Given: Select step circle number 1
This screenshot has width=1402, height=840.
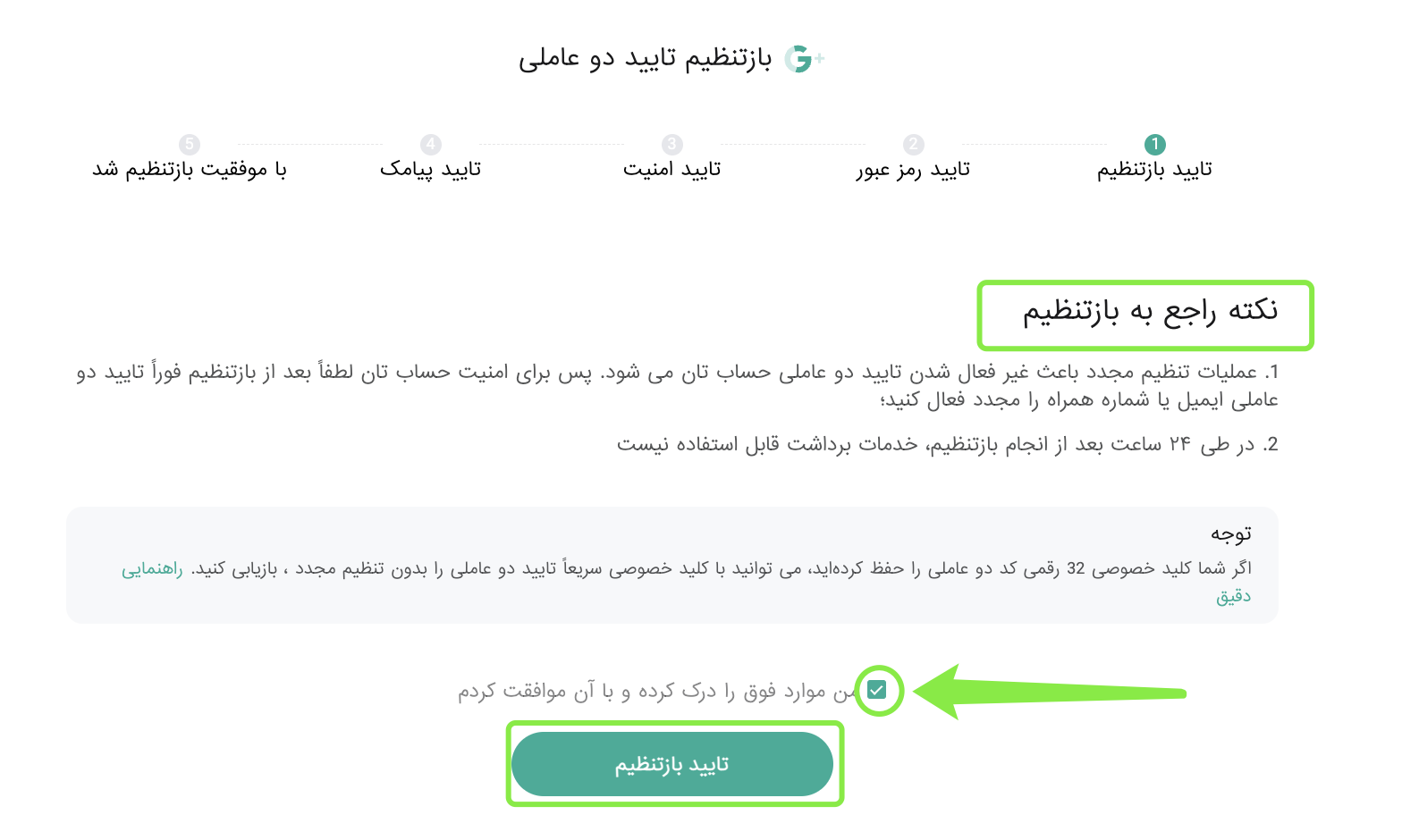Looking at the screenshot, I should click(x=1154, y=144).
